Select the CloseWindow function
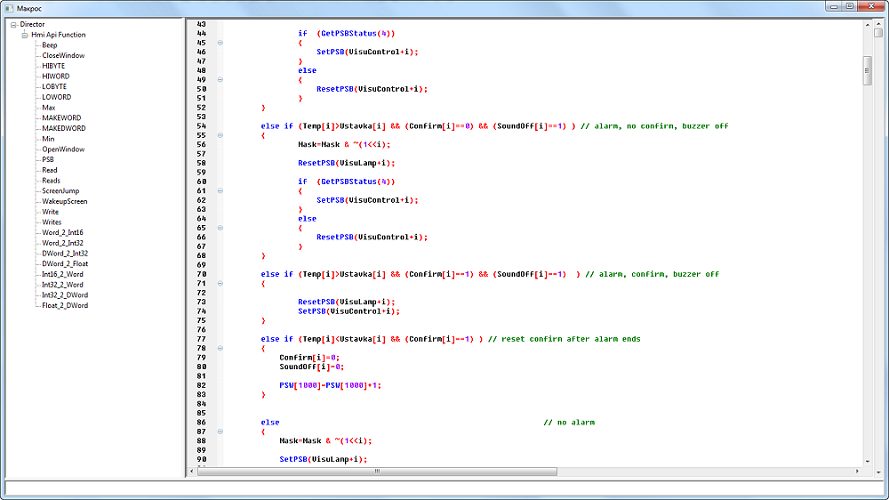The width and height of the screenshot is (889, 500). (x=63, y=55)
